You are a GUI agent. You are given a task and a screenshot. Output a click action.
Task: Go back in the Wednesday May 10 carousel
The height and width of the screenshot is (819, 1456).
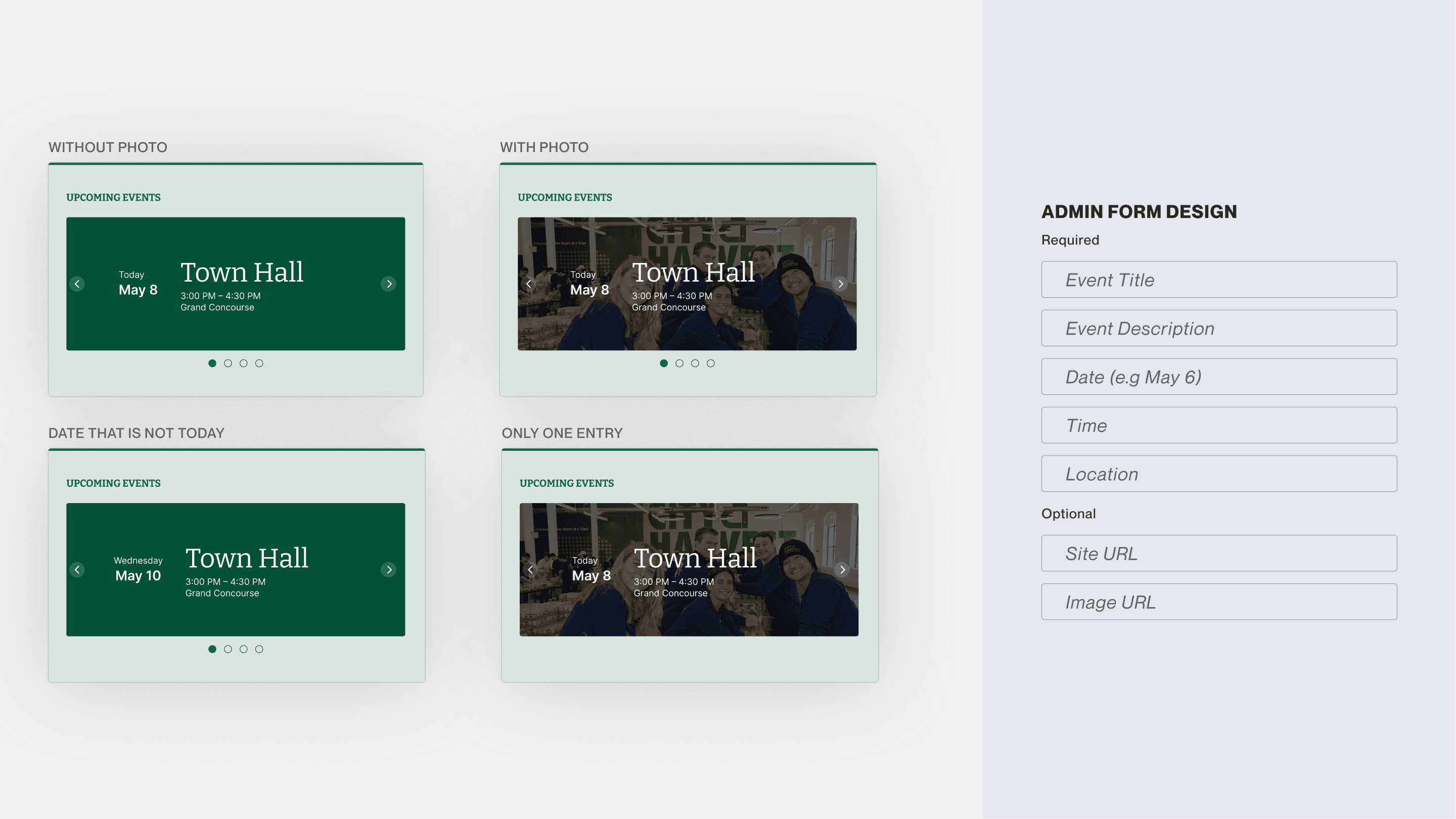77,570
